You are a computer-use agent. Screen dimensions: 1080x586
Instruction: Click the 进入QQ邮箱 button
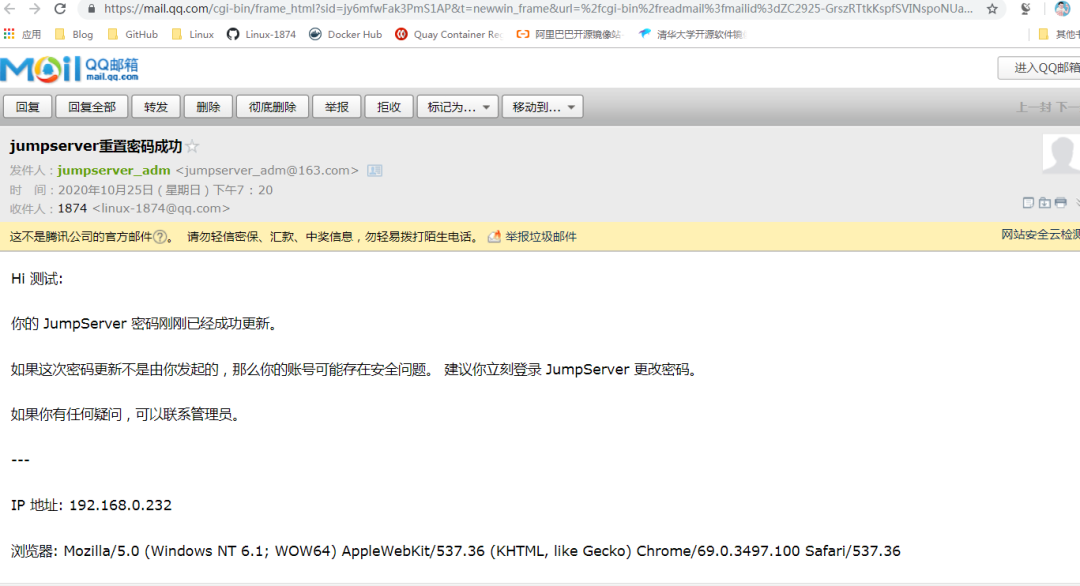1040,67
